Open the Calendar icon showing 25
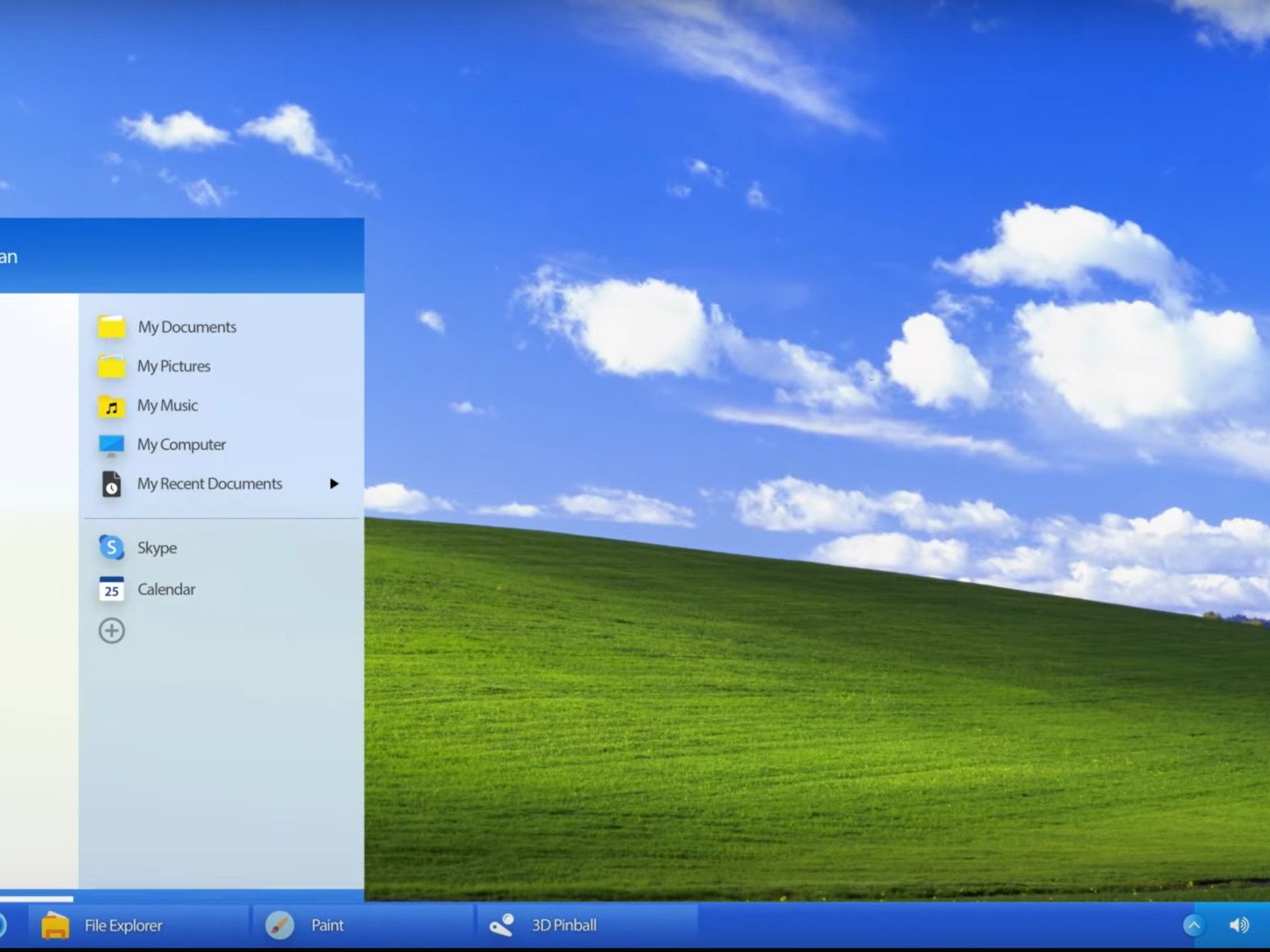 pyautogui.click(x=111, y=589)
